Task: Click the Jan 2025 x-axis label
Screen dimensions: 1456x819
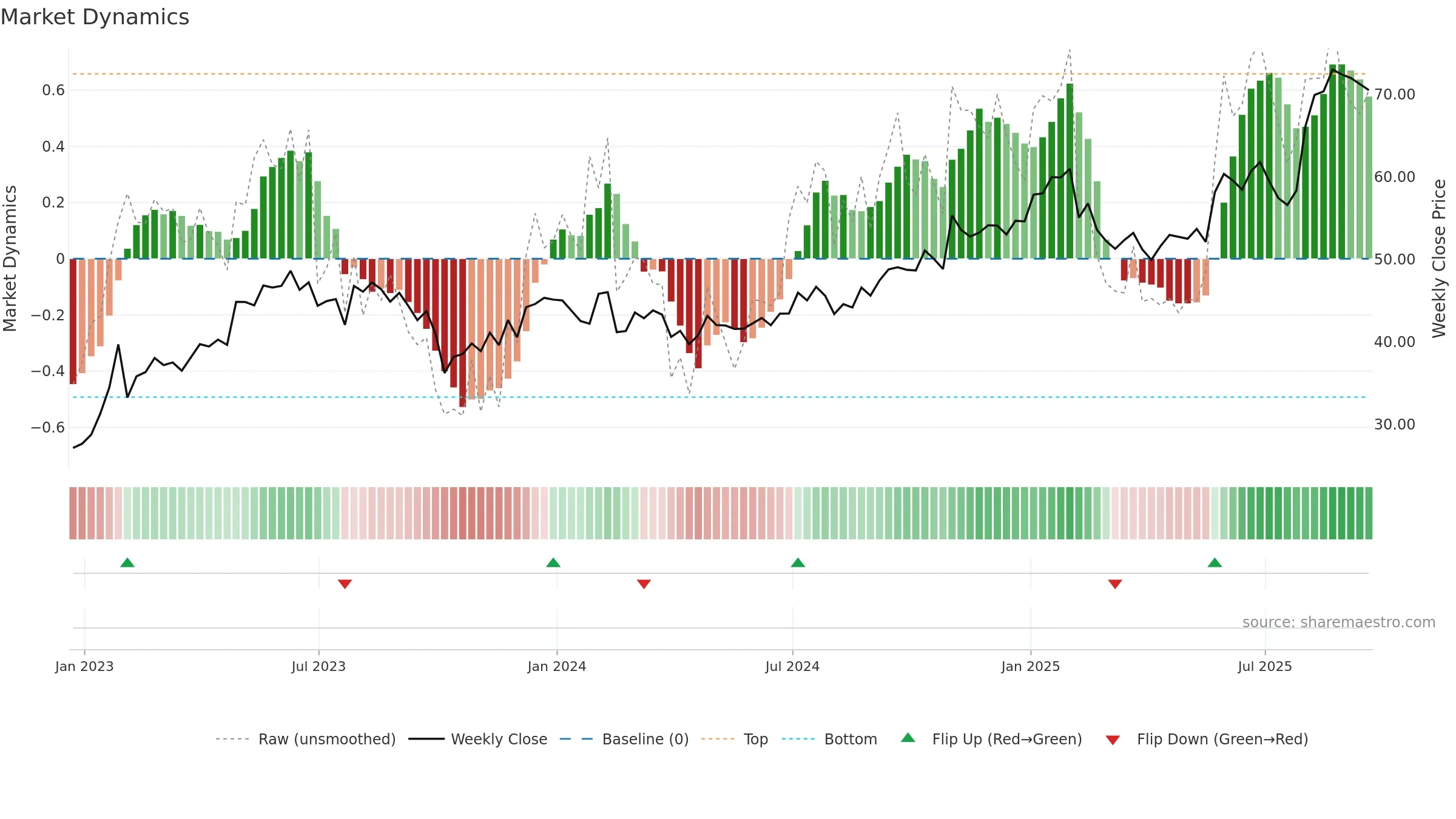Action: coord(1031,667)
